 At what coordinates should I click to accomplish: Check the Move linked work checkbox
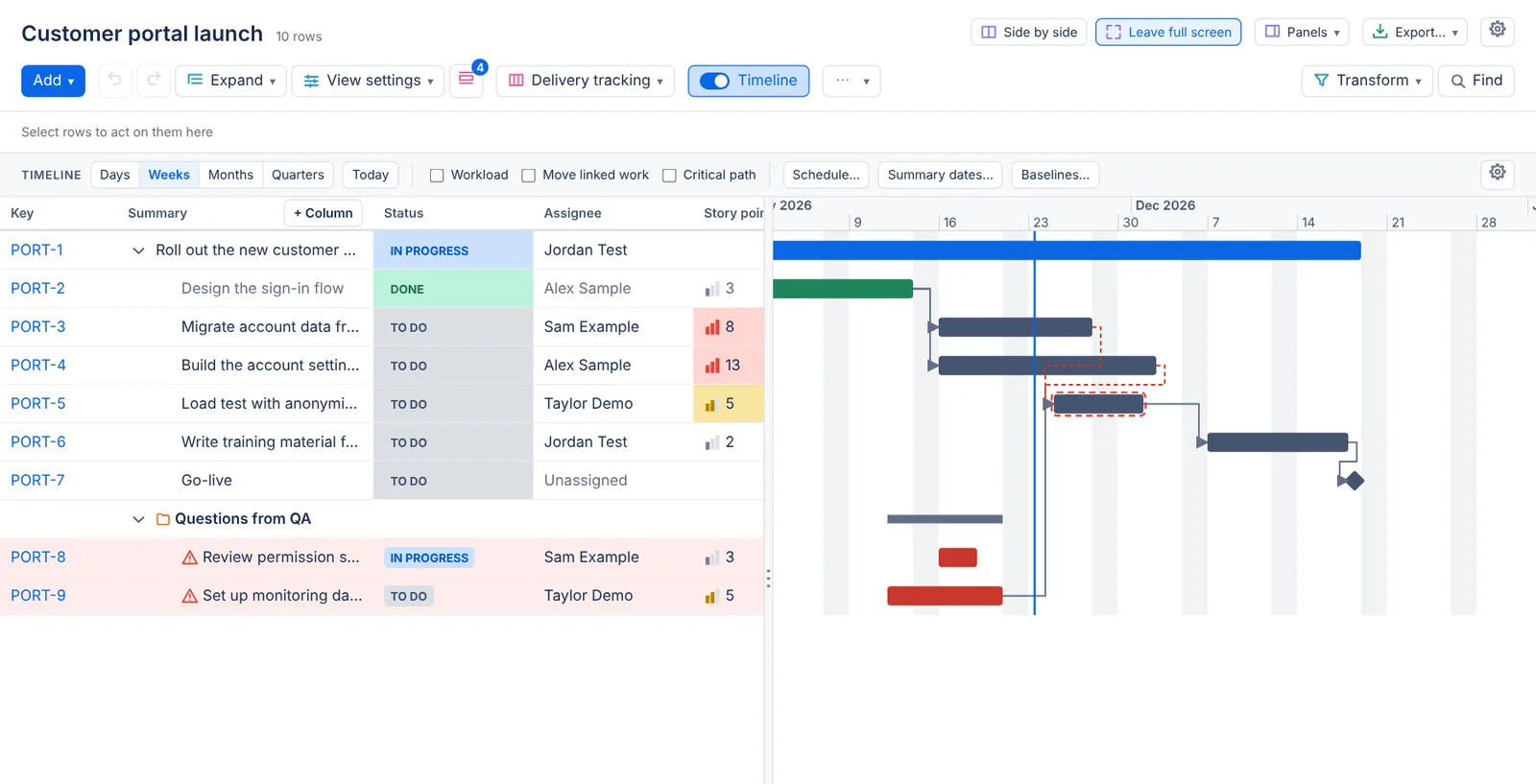tap(528, 176)
